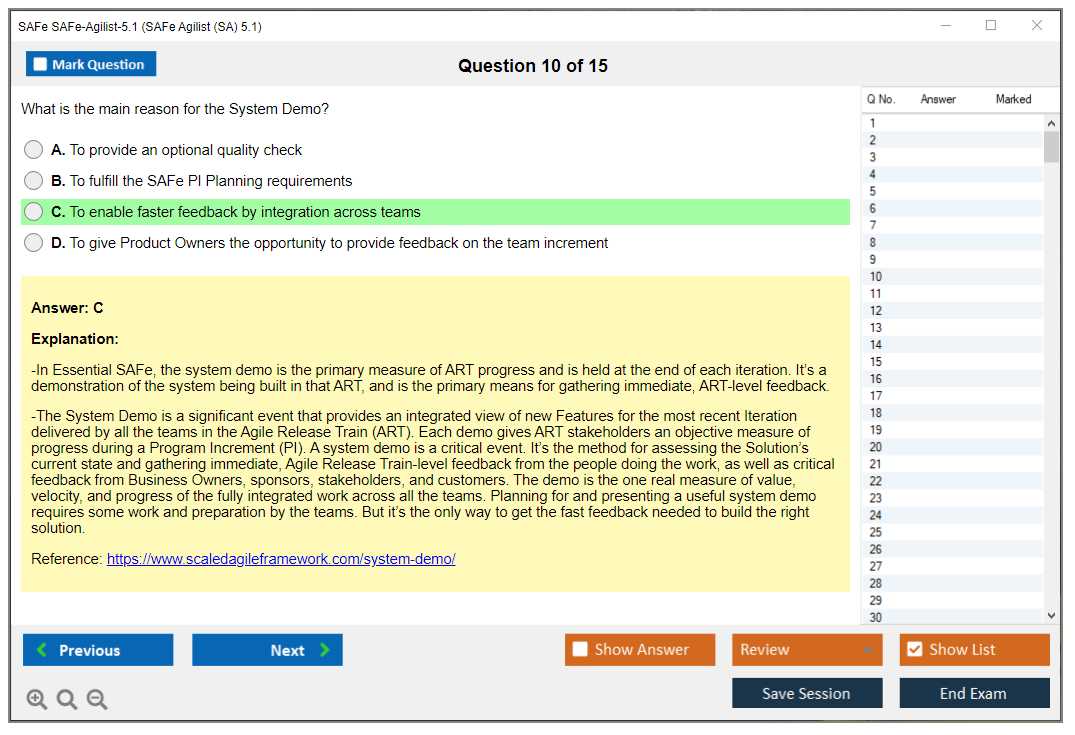Select question 6 in the list
The image size is (1075, 735).
click(x=952, y=208)
